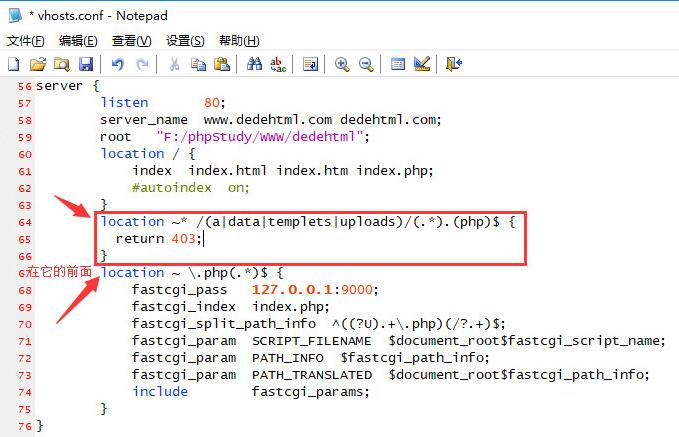Undo the last edit via toolbar

click(x=117, y=64)
